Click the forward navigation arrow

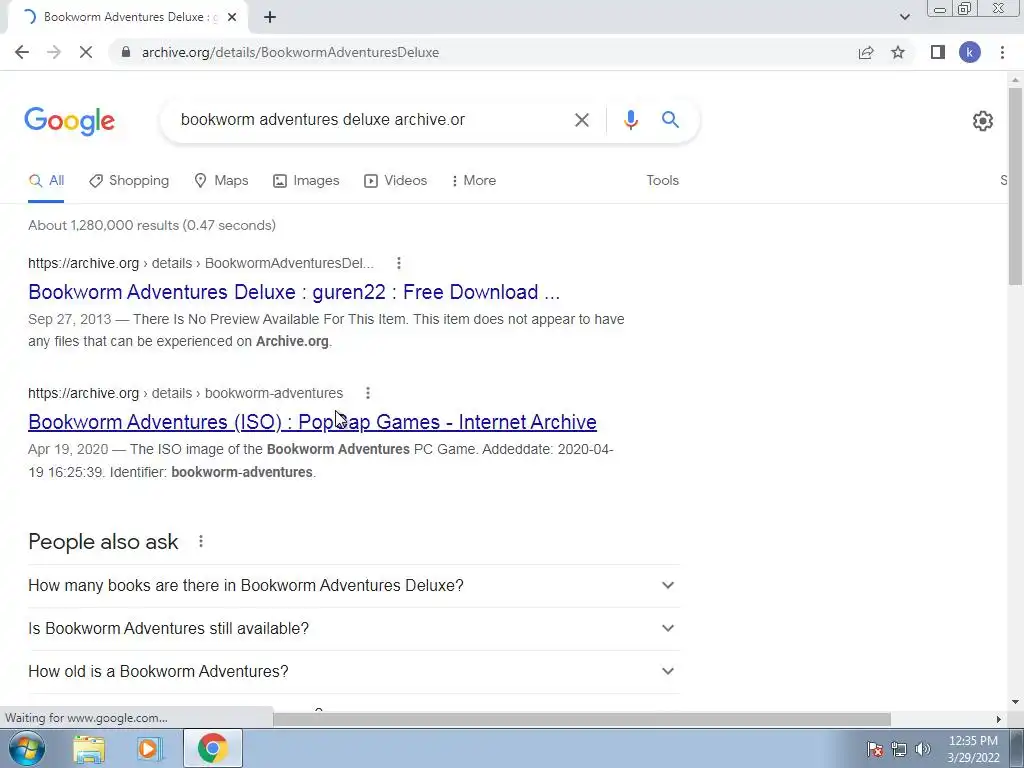click(54, 52)
